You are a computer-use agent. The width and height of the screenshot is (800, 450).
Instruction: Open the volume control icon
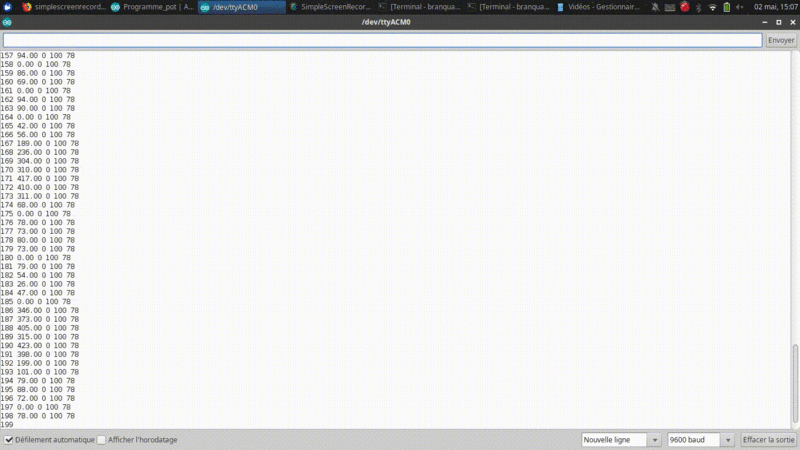739,7
